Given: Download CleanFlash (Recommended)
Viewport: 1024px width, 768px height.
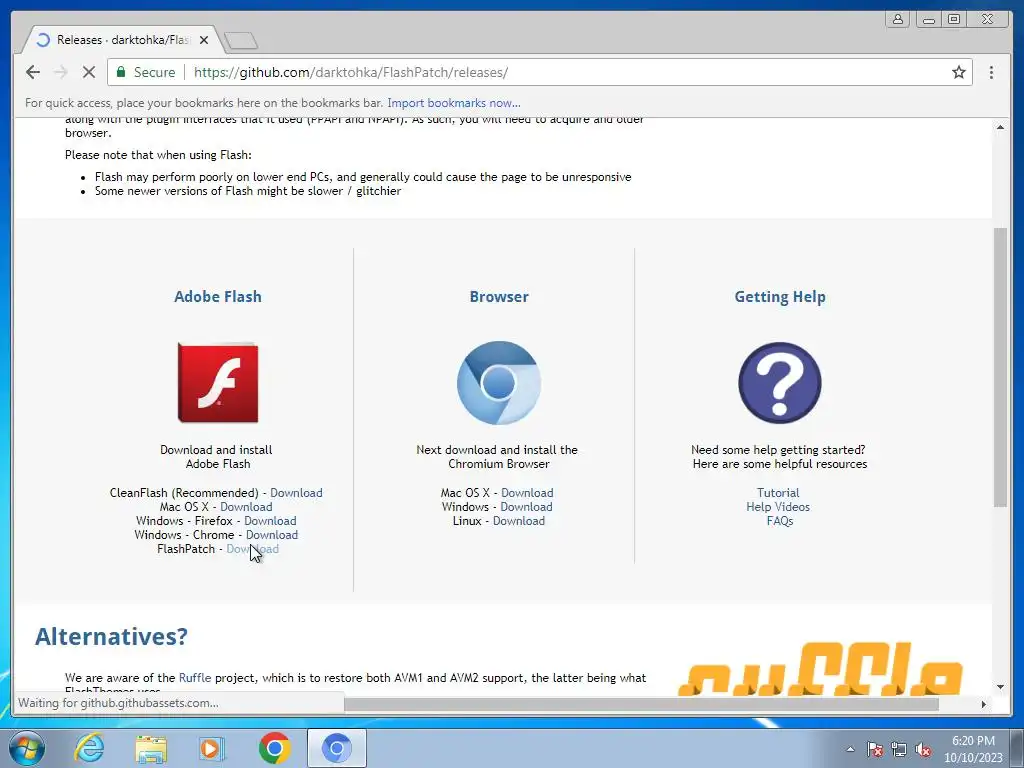Looking at the screenshot, I should (x=296, y=493).
